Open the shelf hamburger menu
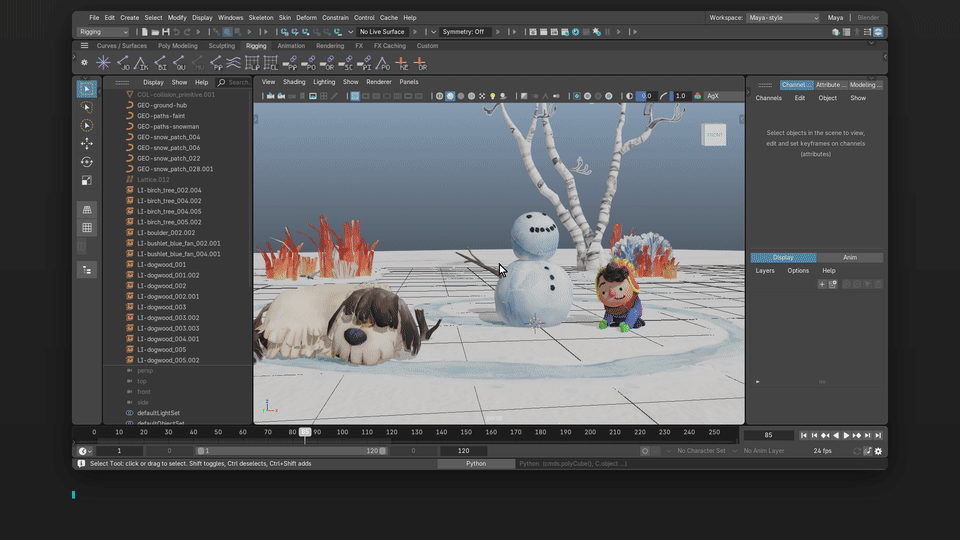960x540 pixels. (84, 46)
